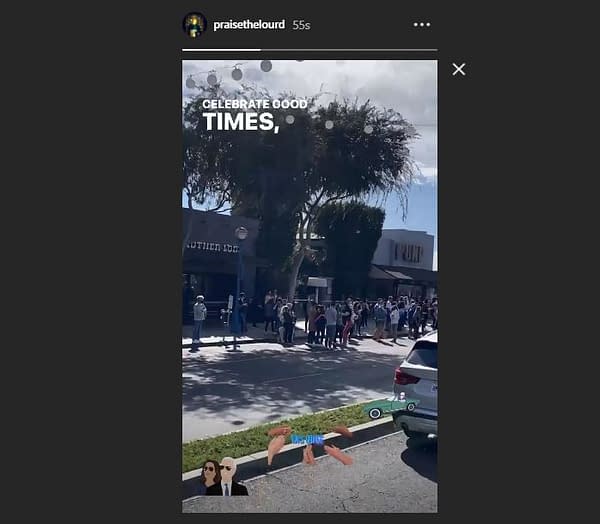Click the unfilled portion of the story progress bar

[x=349, y=50]
